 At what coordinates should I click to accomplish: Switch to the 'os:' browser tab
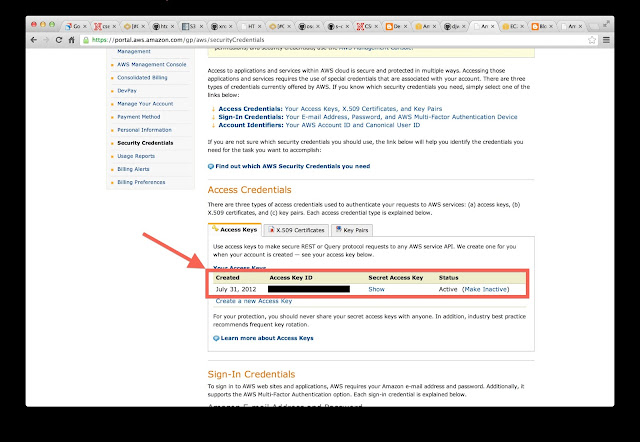pos(309,27)
